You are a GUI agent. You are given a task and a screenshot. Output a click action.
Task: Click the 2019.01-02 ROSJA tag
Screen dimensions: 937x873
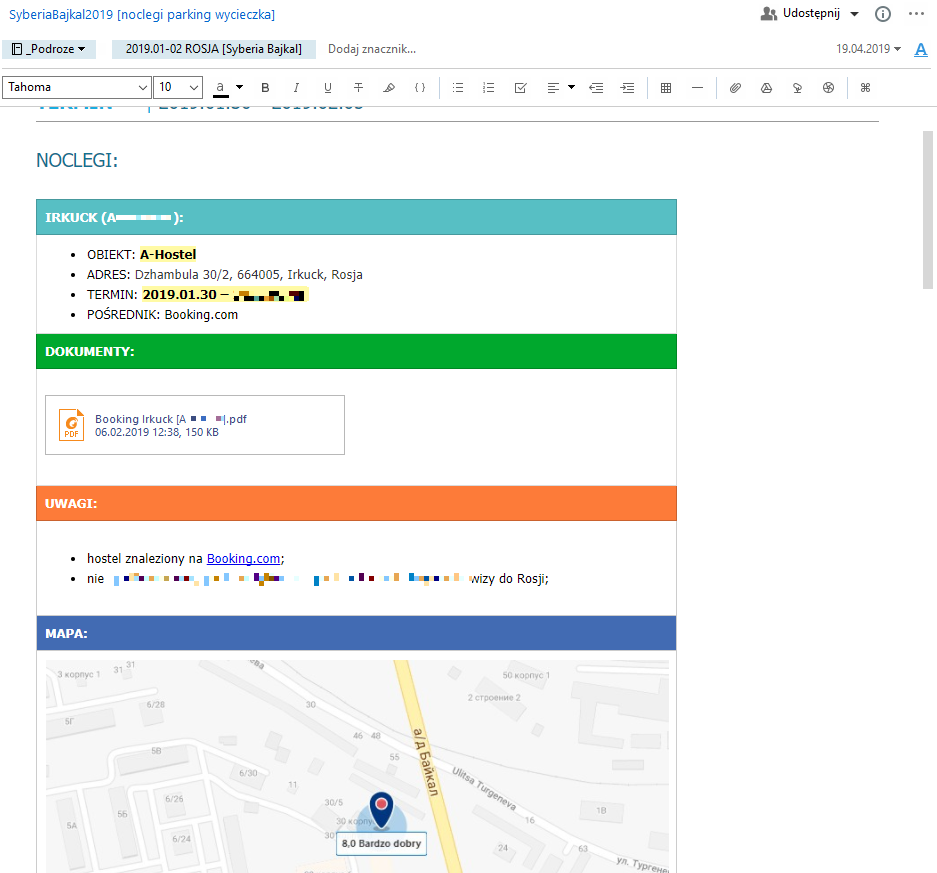point(214,49)
